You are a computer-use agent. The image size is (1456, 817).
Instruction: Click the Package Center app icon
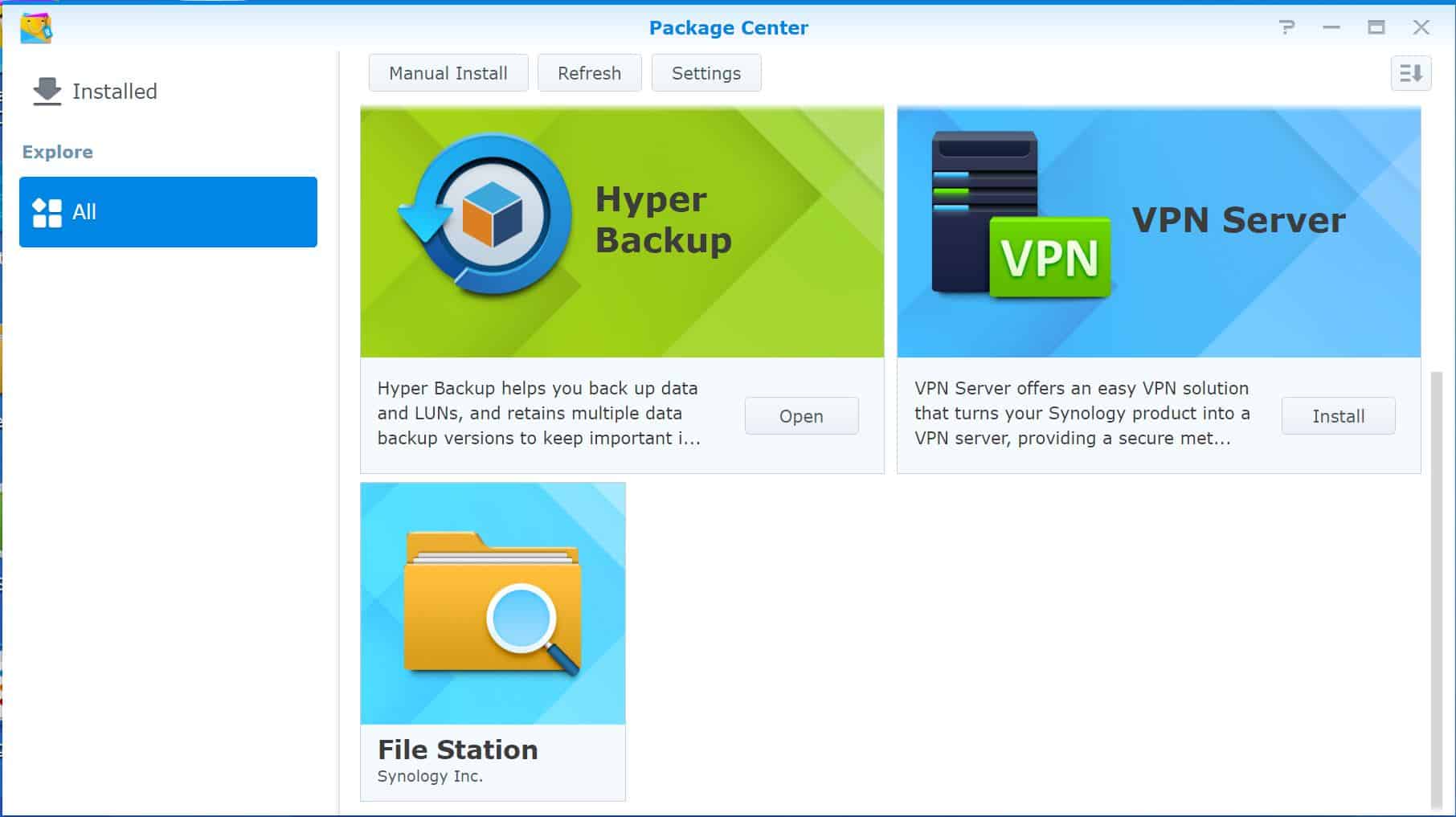36,28
